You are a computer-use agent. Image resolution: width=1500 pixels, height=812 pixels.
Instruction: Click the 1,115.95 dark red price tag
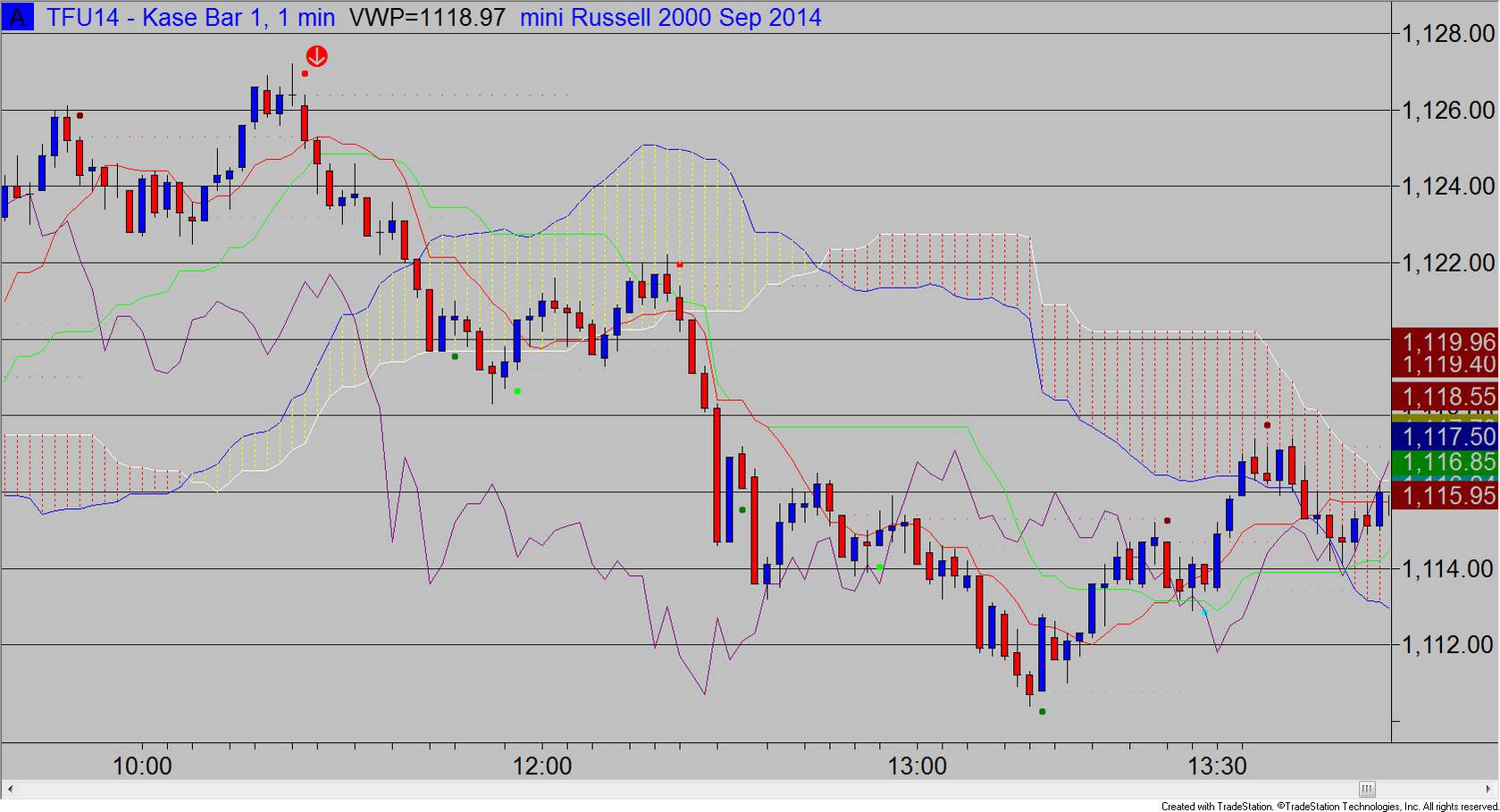[x=1446, y=496]
